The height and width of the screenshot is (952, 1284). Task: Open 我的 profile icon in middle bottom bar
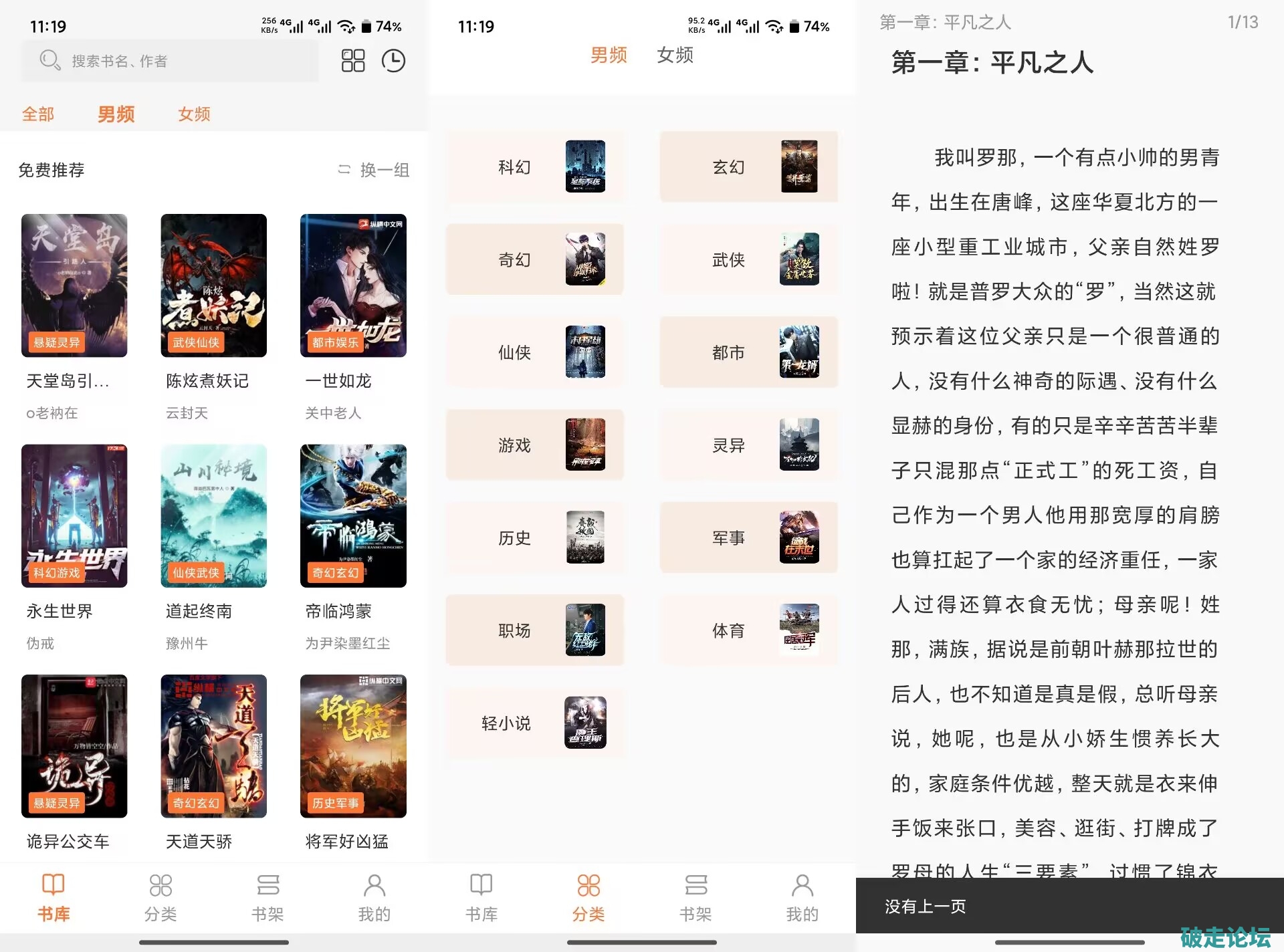pyautogui.click(x=802, y=885)
